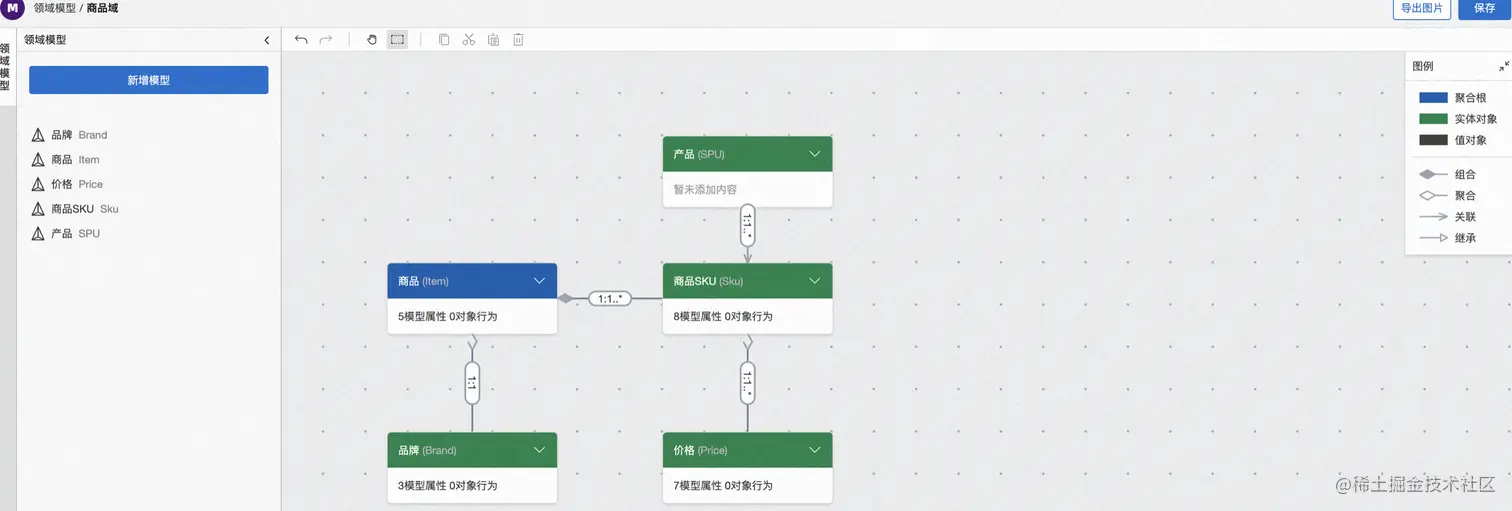This screenshot has height=511, width=1512.
Task: Click the icon beside 商品 Item
Action: tap(38, 160)
